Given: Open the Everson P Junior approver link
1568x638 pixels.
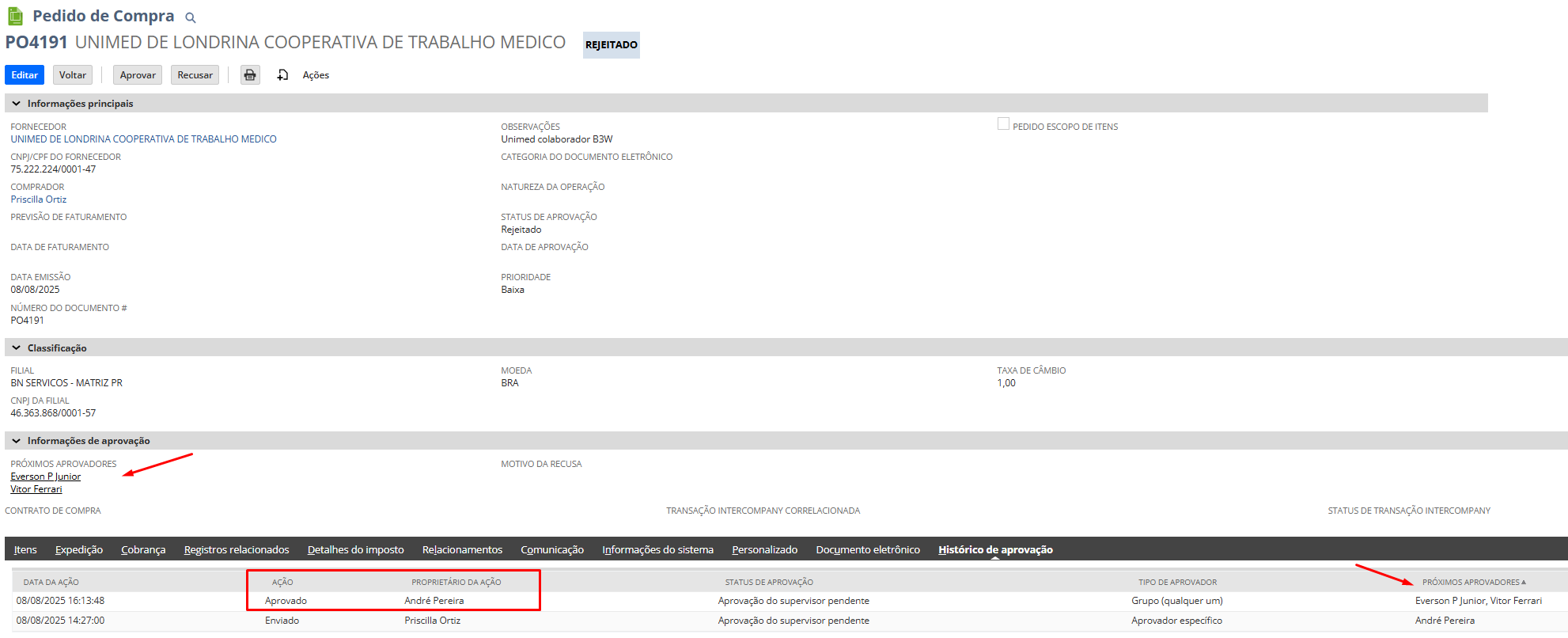Looking at the screenshot, I should 46,477.
